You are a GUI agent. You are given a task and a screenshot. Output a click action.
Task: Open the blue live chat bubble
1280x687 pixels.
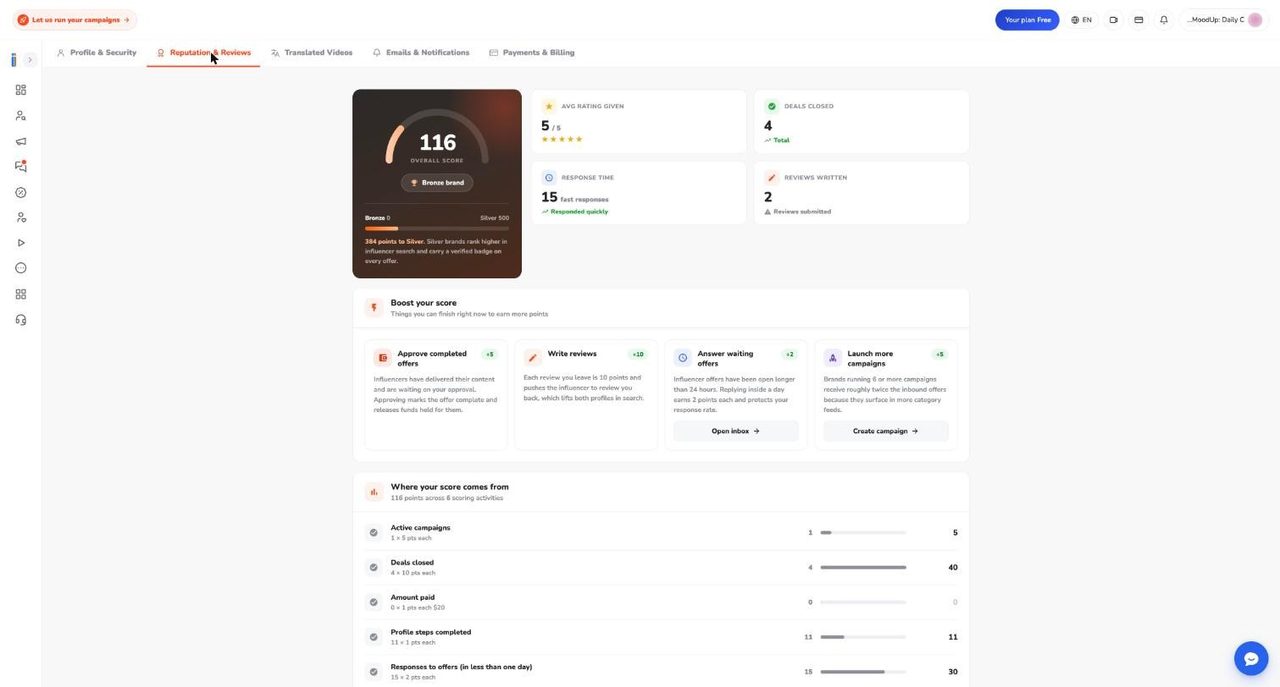click(x=1251, y=658)
